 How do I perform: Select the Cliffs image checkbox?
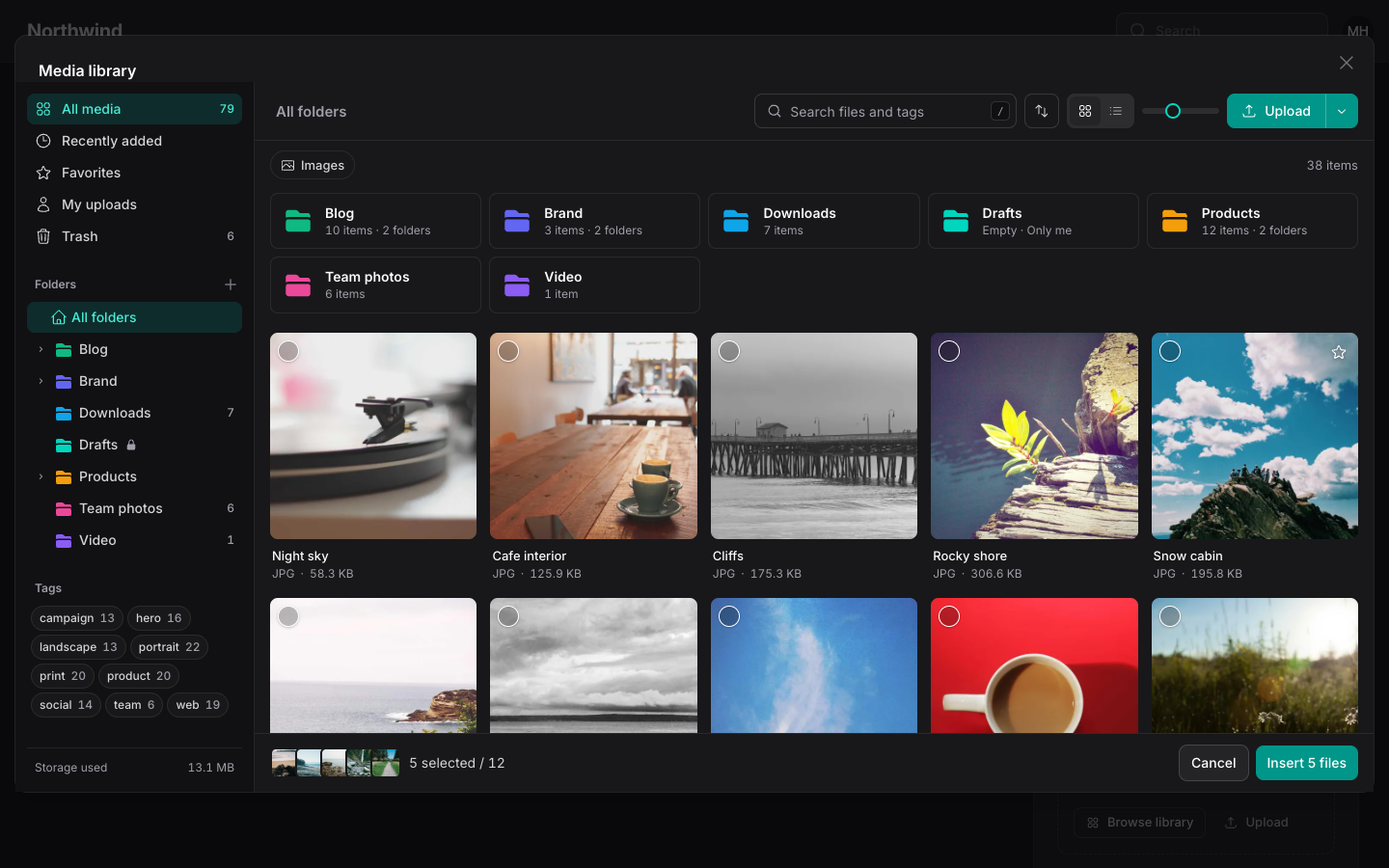729,351
